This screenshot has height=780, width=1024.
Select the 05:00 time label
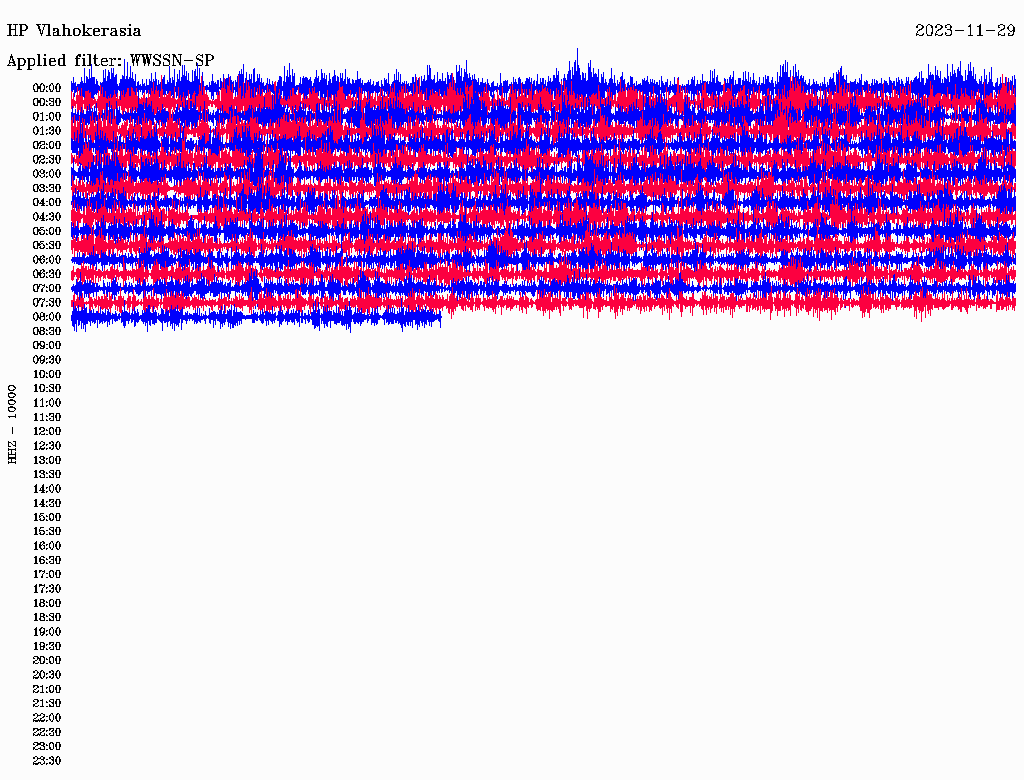pyautogui.click(x=47, y=231)
